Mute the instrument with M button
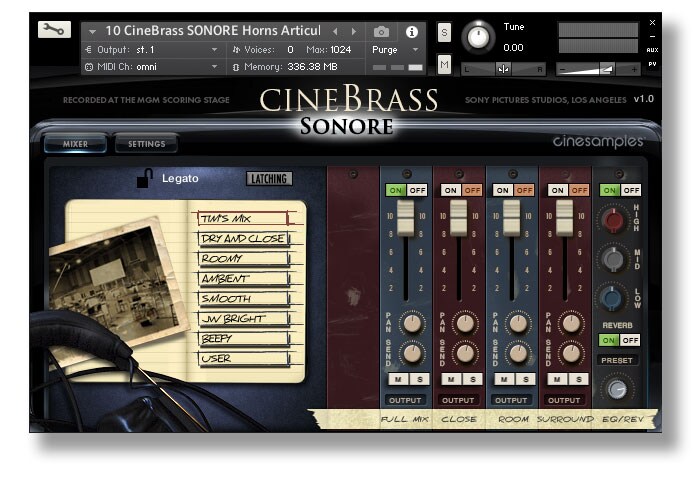693x481 pixels. click(x=444, y=65)
